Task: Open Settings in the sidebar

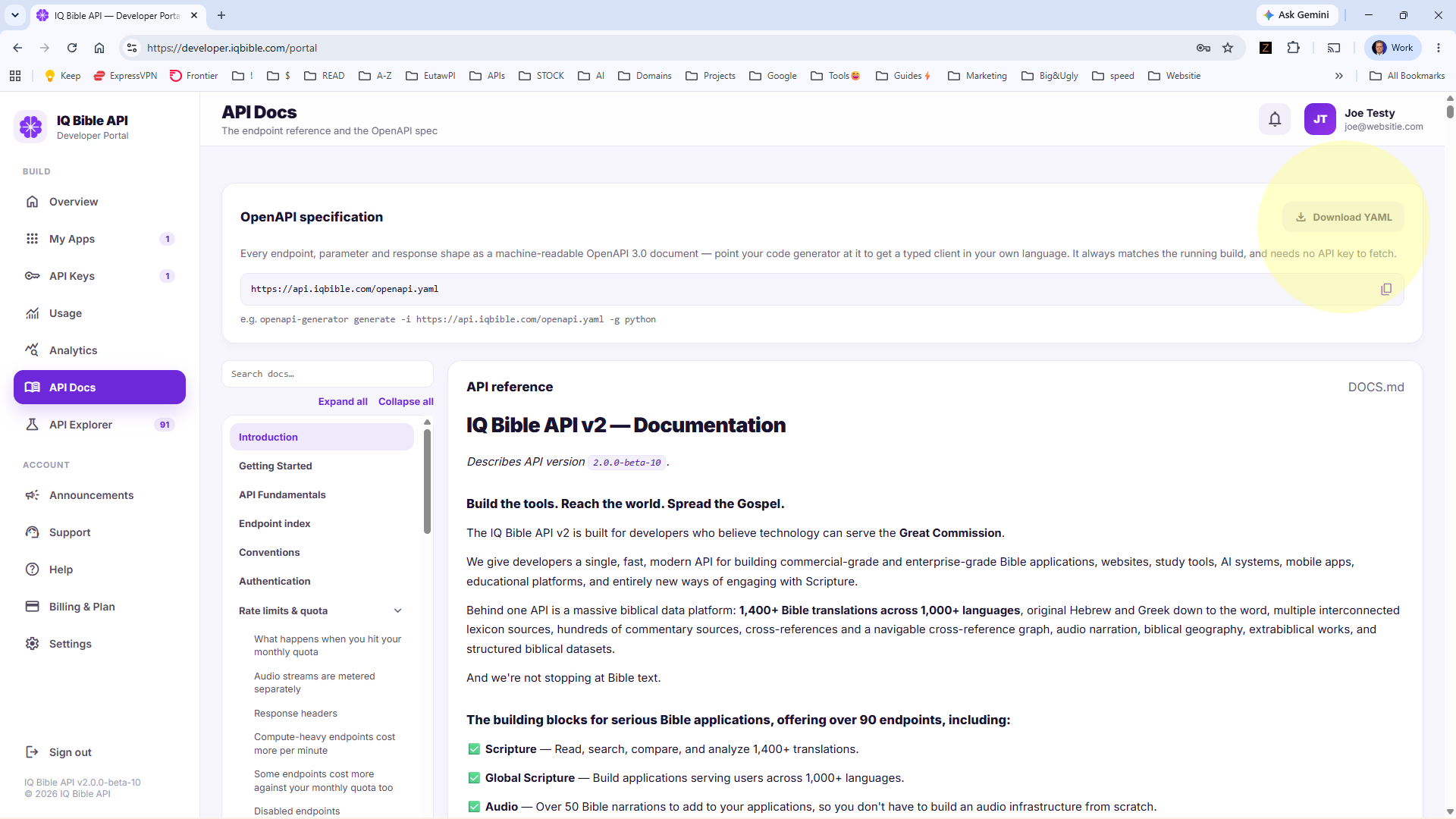Action: 99,644
